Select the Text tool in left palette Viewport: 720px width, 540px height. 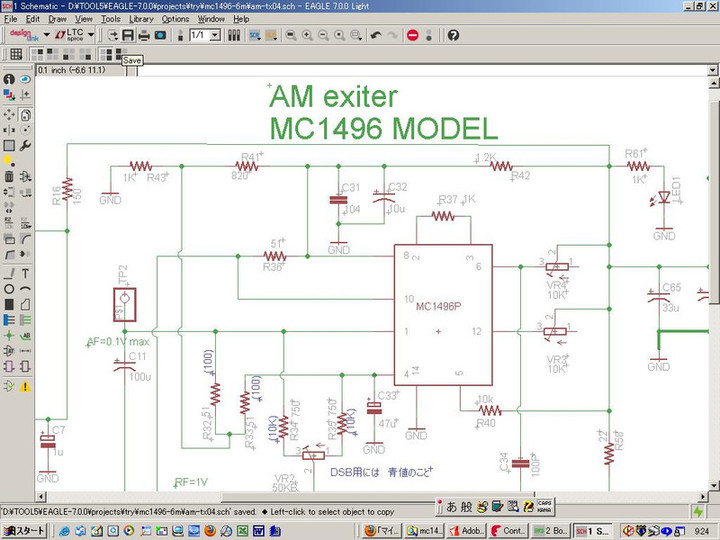[25, 273]
